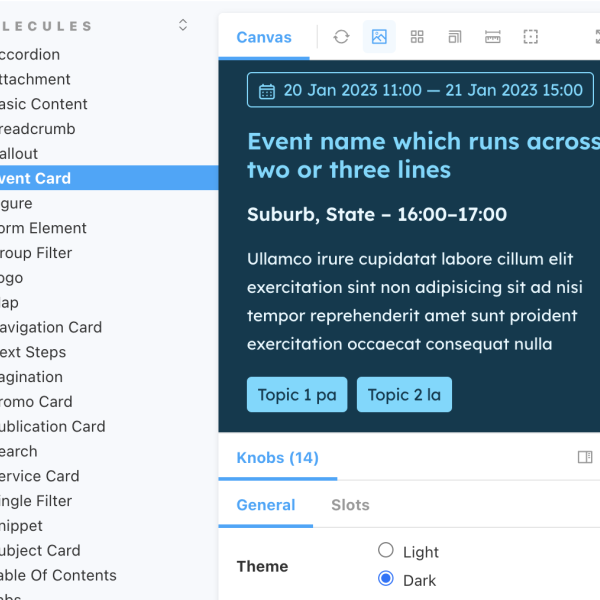Click the remount component refresh icon
This screenshot has width=600, height=600.
point(341,37)
